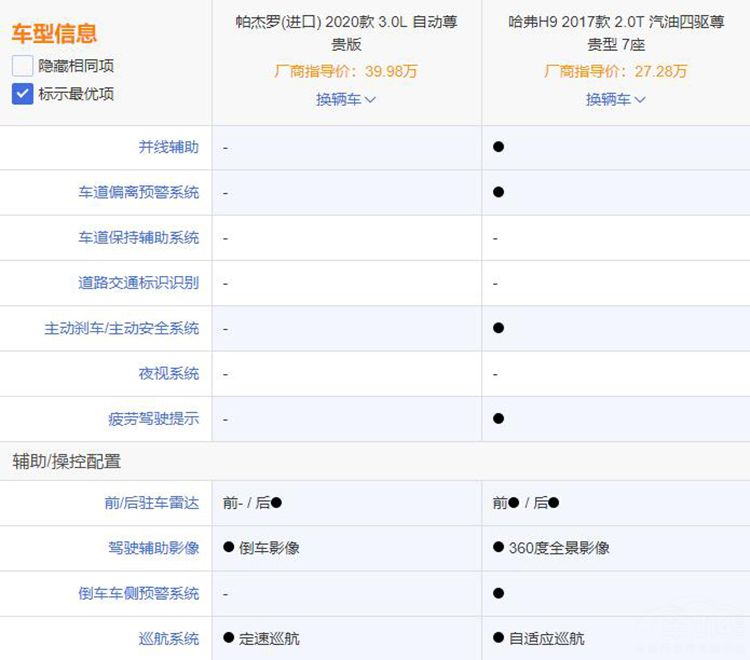
Task: Select the 360度全景影像 cell text
Action: pos(559,548)
